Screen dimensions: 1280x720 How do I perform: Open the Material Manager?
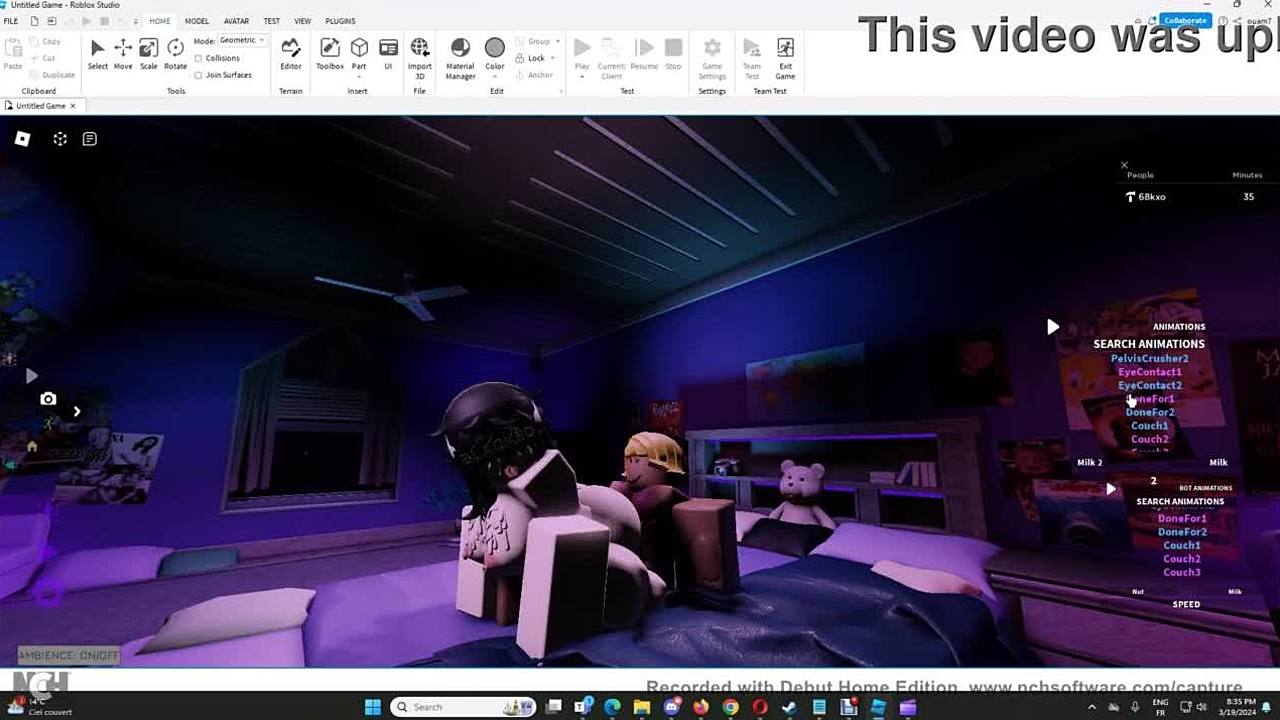(x=460, y=53)
